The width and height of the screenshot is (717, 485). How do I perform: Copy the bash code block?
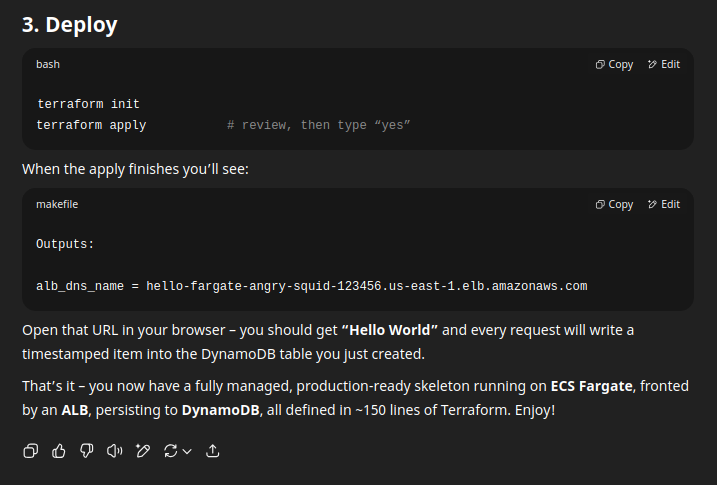pos(614,64)
